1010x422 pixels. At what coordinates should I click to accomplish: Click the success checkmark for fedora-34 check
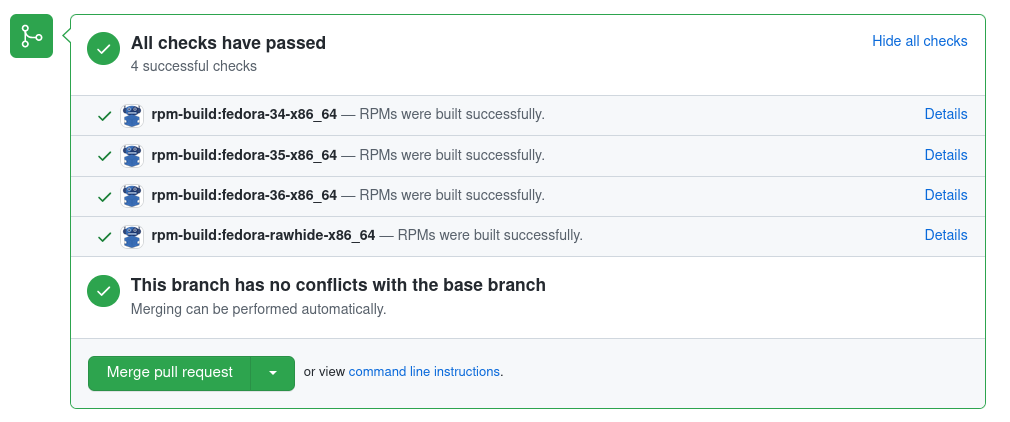(x=104, y=116)
